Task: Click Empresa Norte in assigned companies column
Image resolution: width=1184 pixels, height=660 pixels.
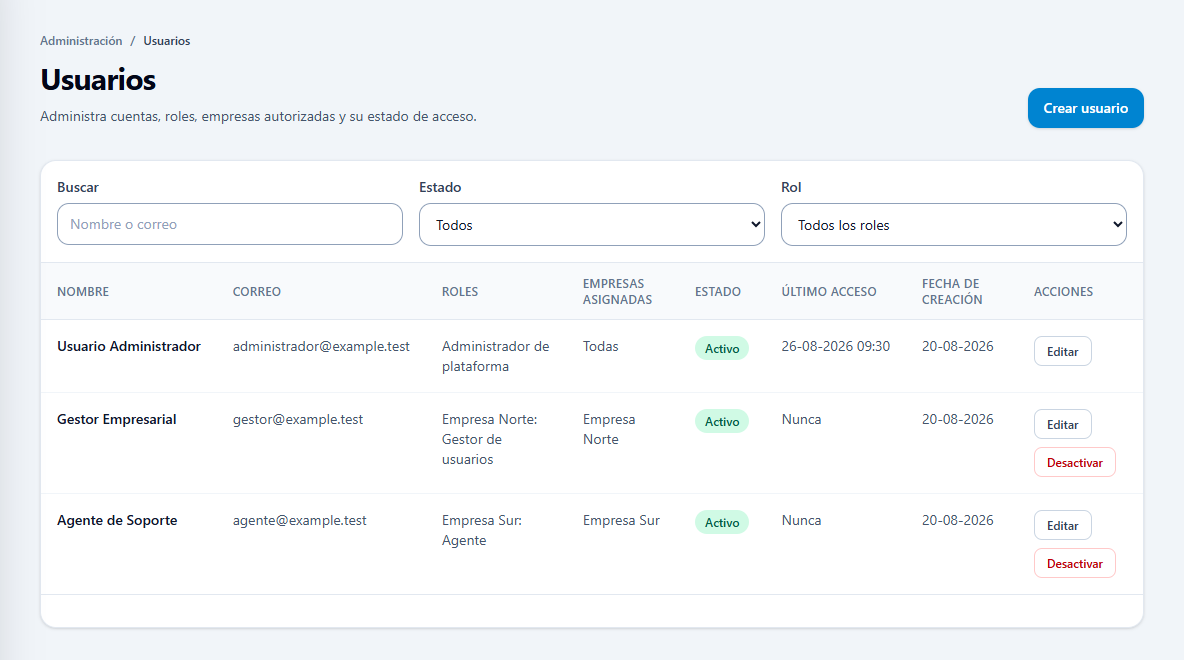Action: coord(609,429)
